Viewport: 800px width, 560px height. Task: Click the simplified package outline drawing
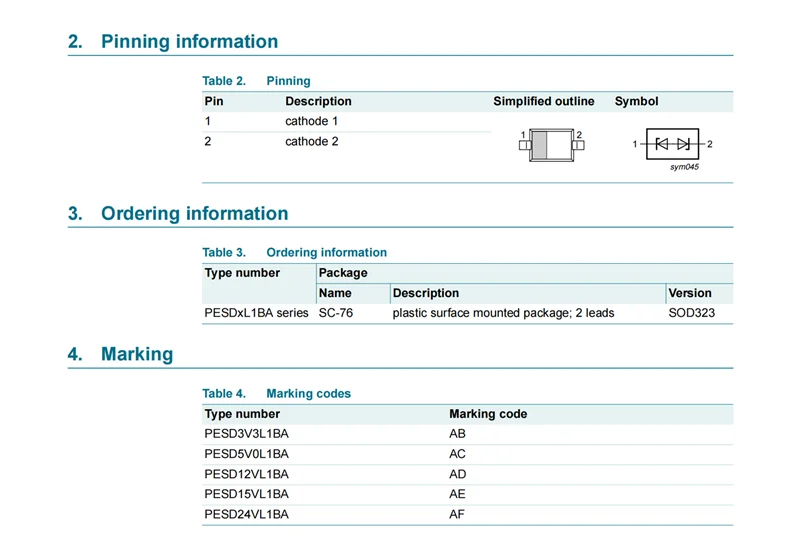tap(552, 145)
